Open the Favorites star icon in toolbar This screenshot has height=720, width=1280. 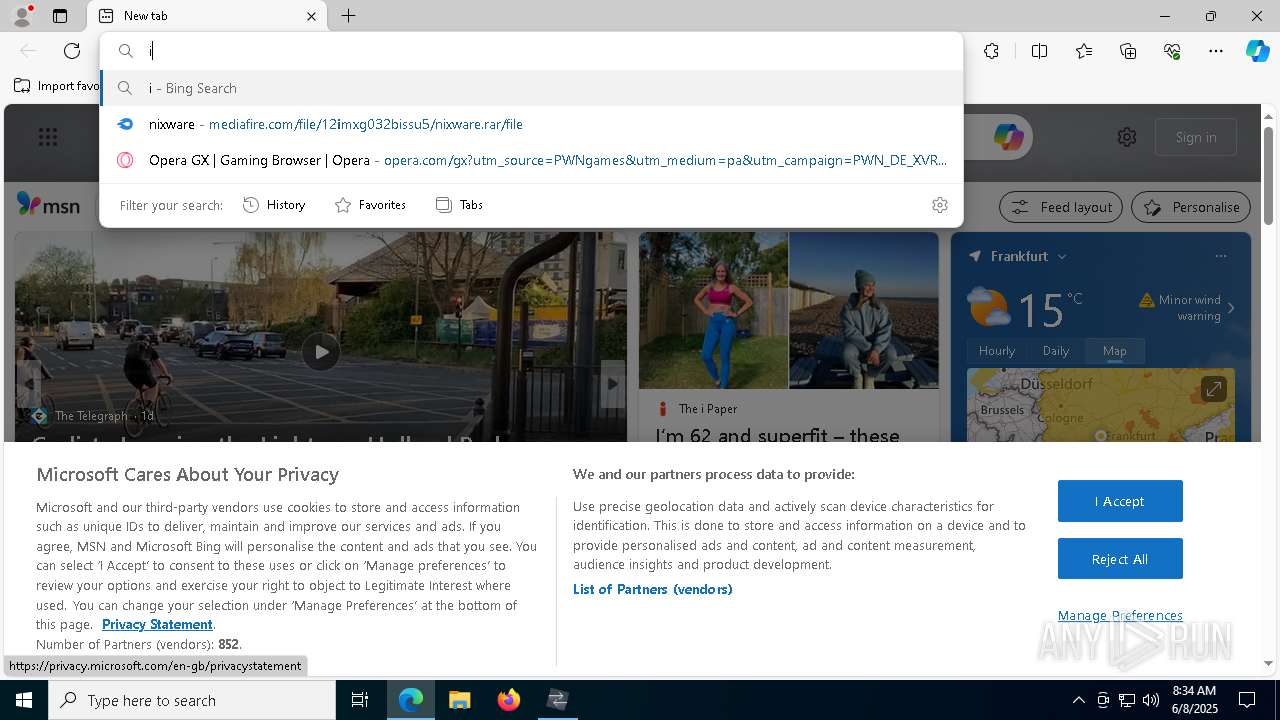(x=1084, y=51)
